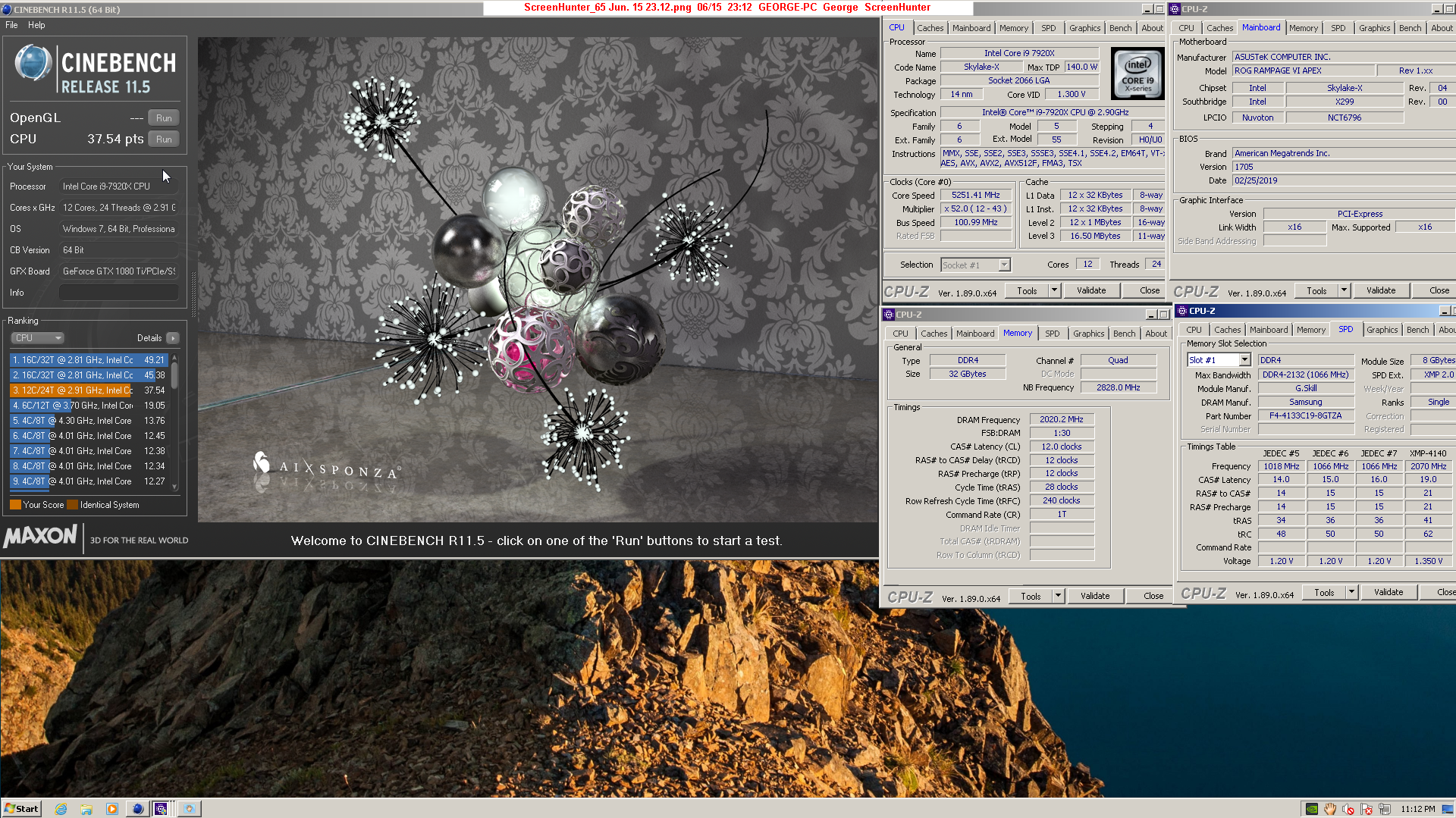This screenshot has width=1456, height=818.
Task: Open the Slot #1 memory slot dropdown
Action: coord(1244,360)
